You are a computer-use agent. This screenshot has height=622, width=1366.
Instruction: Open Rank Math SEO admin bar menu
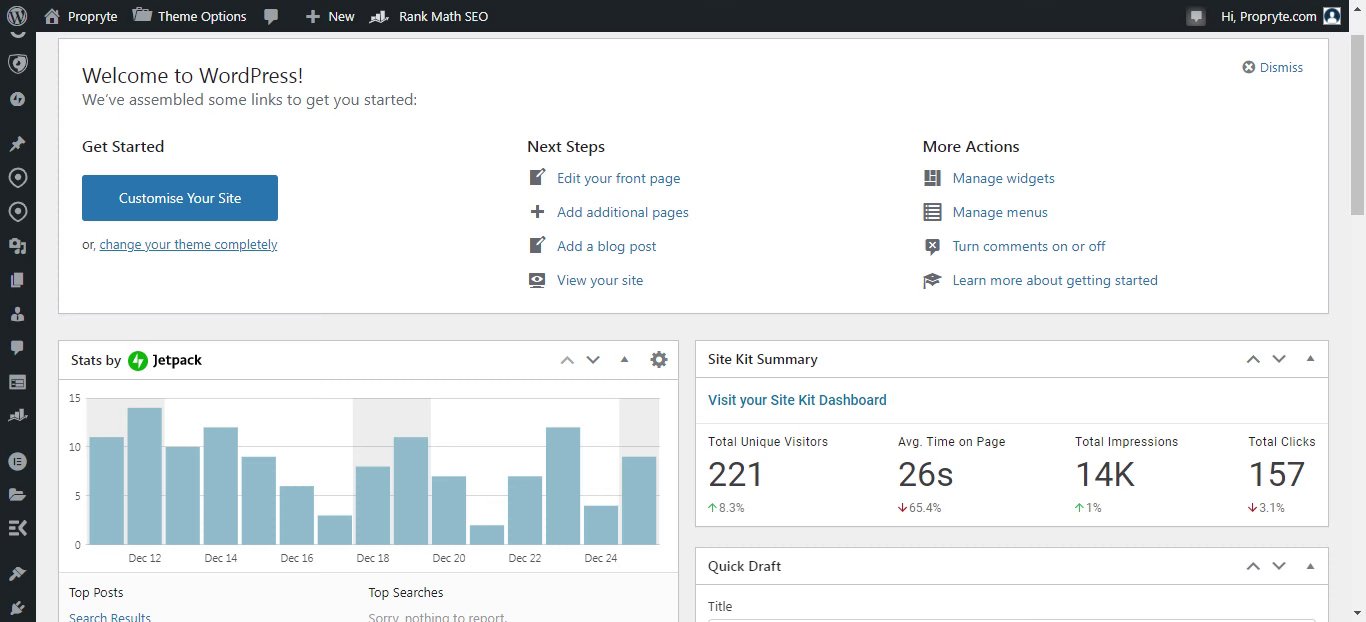429,16
